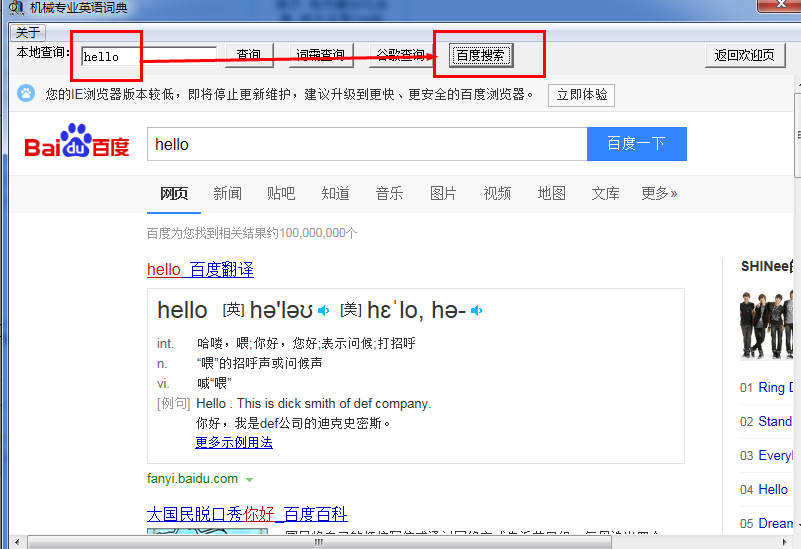Click the SHINee heading in sidebar
Viewport: 801px width, 549px height.
point(767,266)
